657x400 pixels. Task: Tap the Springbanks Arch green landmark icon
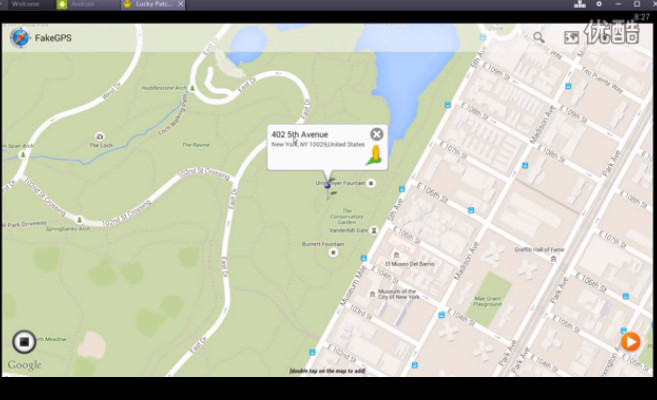click(x=79, y=219)
